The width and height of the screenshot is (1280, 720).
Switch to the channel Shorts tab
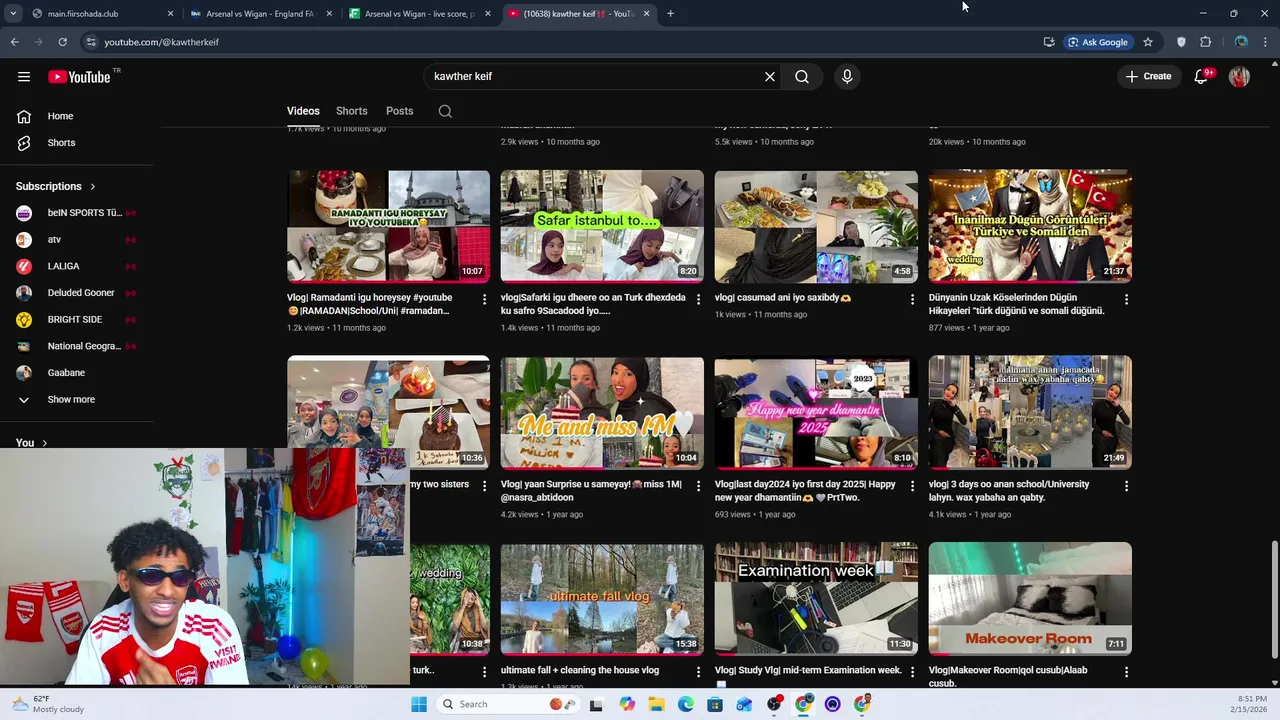(352, 111)
